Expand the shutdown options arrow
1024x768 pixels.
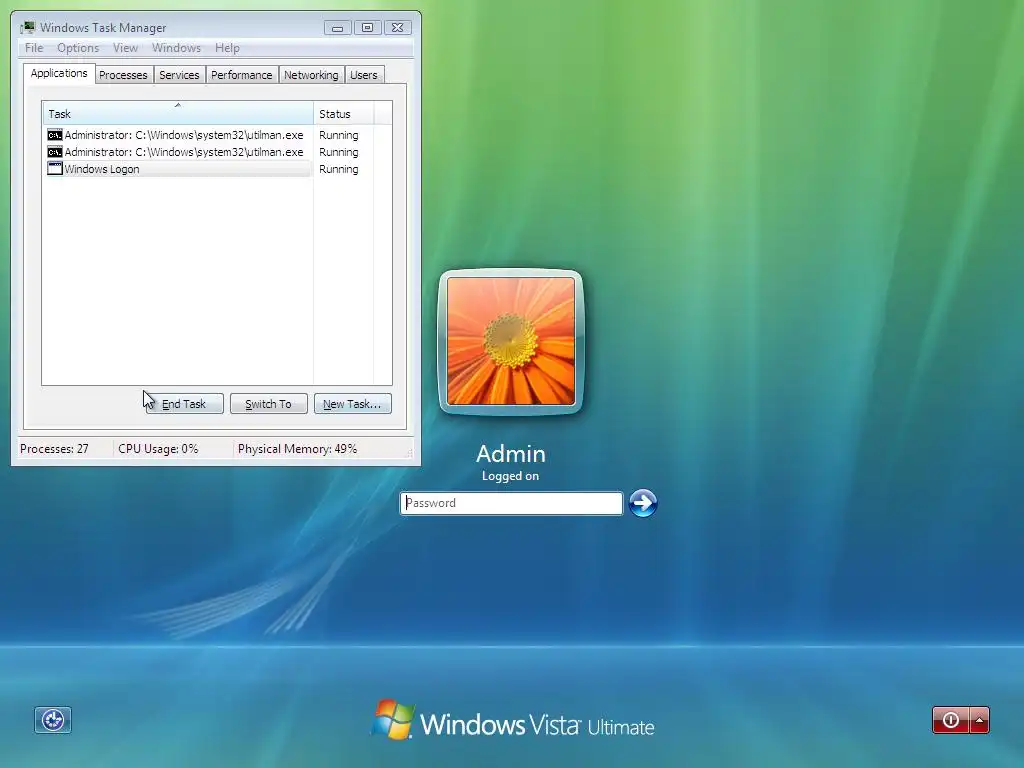[980, 720]
